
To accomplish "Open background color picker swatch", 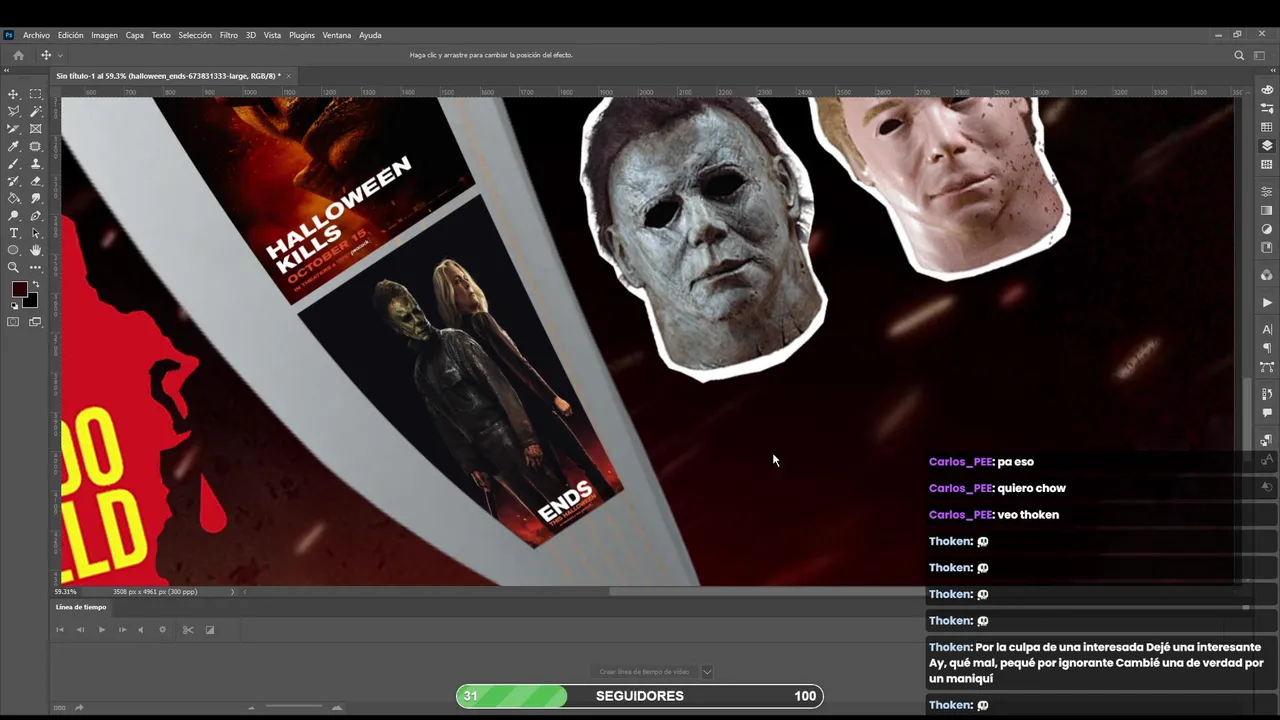I will coord(31,300).
